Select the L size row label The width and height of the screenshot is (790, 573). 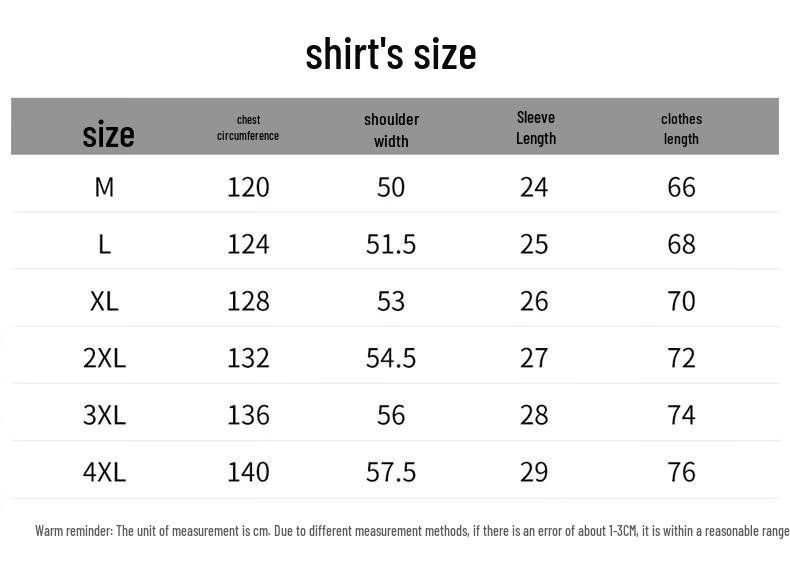104,245
